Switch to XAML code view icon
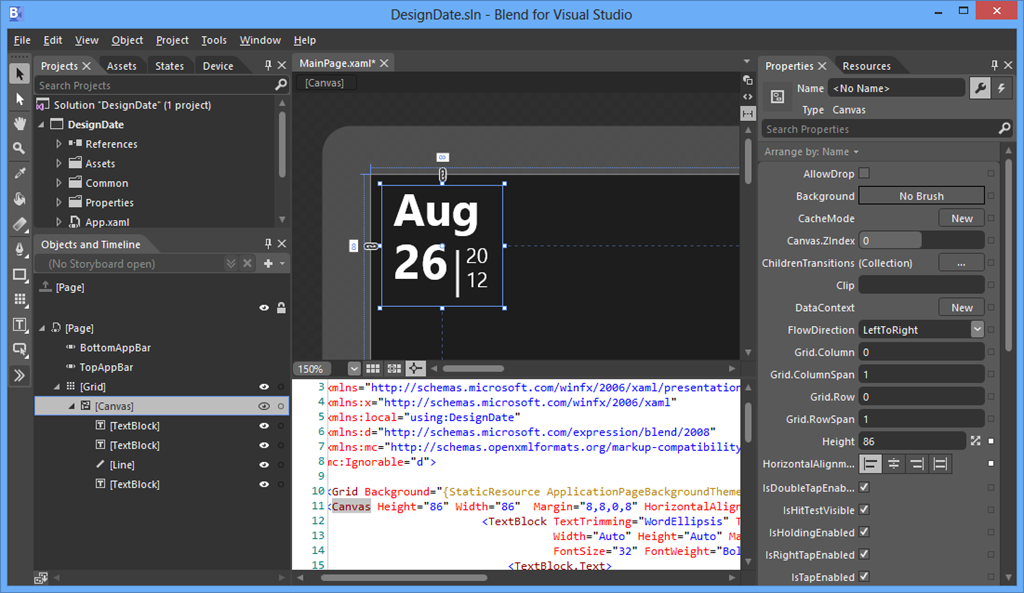This screenshot has height=593, width=1024. coord(748,97)
